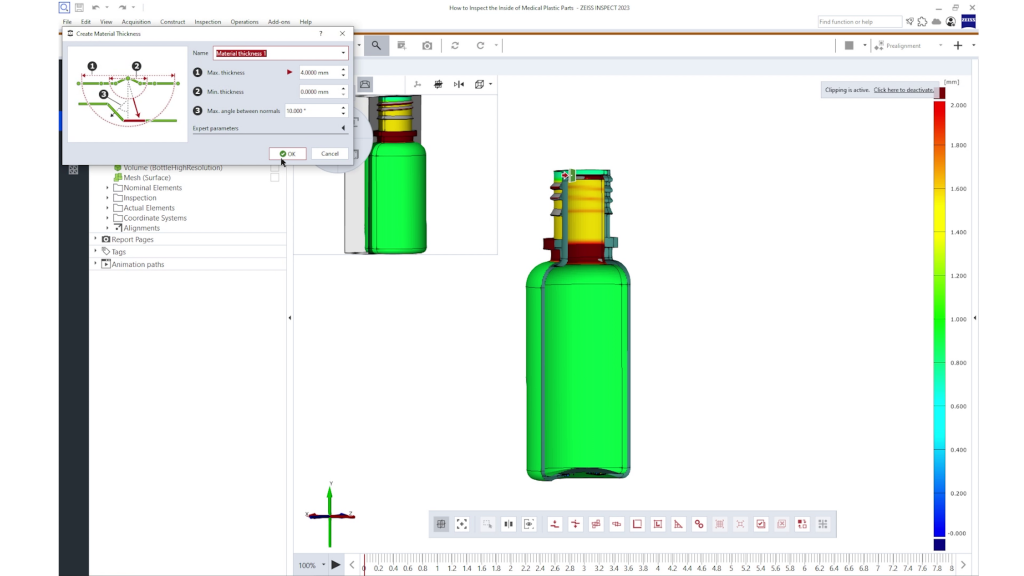Click the first grid view icon in bottom toolbar
Viewport: 1024px width, 576px height.
point(441,524)
